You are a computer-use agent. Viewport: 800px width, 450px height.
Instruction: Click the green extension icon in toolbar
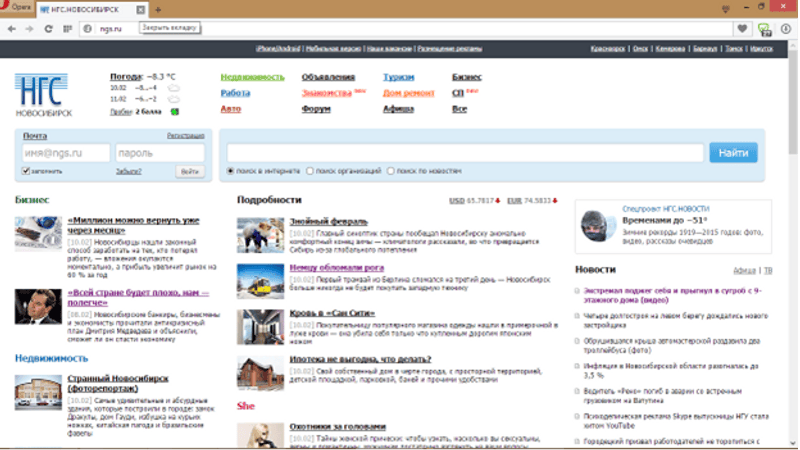[x=764, y=30]
